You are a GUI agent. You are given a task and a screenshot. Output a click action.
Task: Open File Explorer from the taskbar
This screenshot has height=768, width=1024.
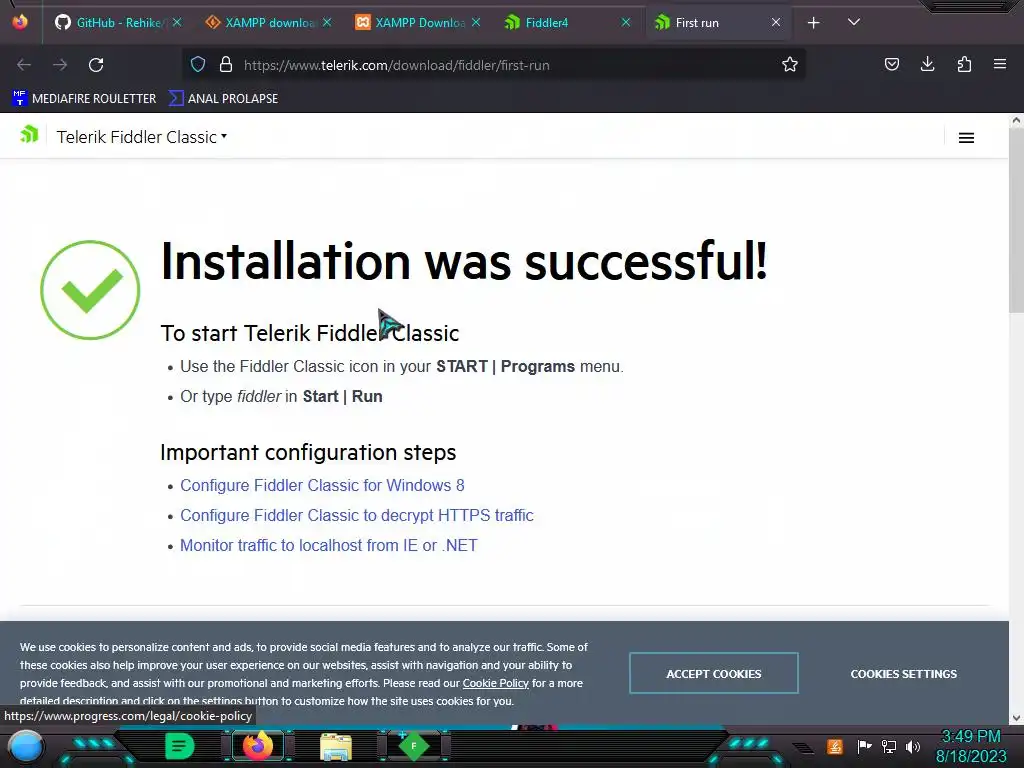pyautogui.click(x=336, y=747)
